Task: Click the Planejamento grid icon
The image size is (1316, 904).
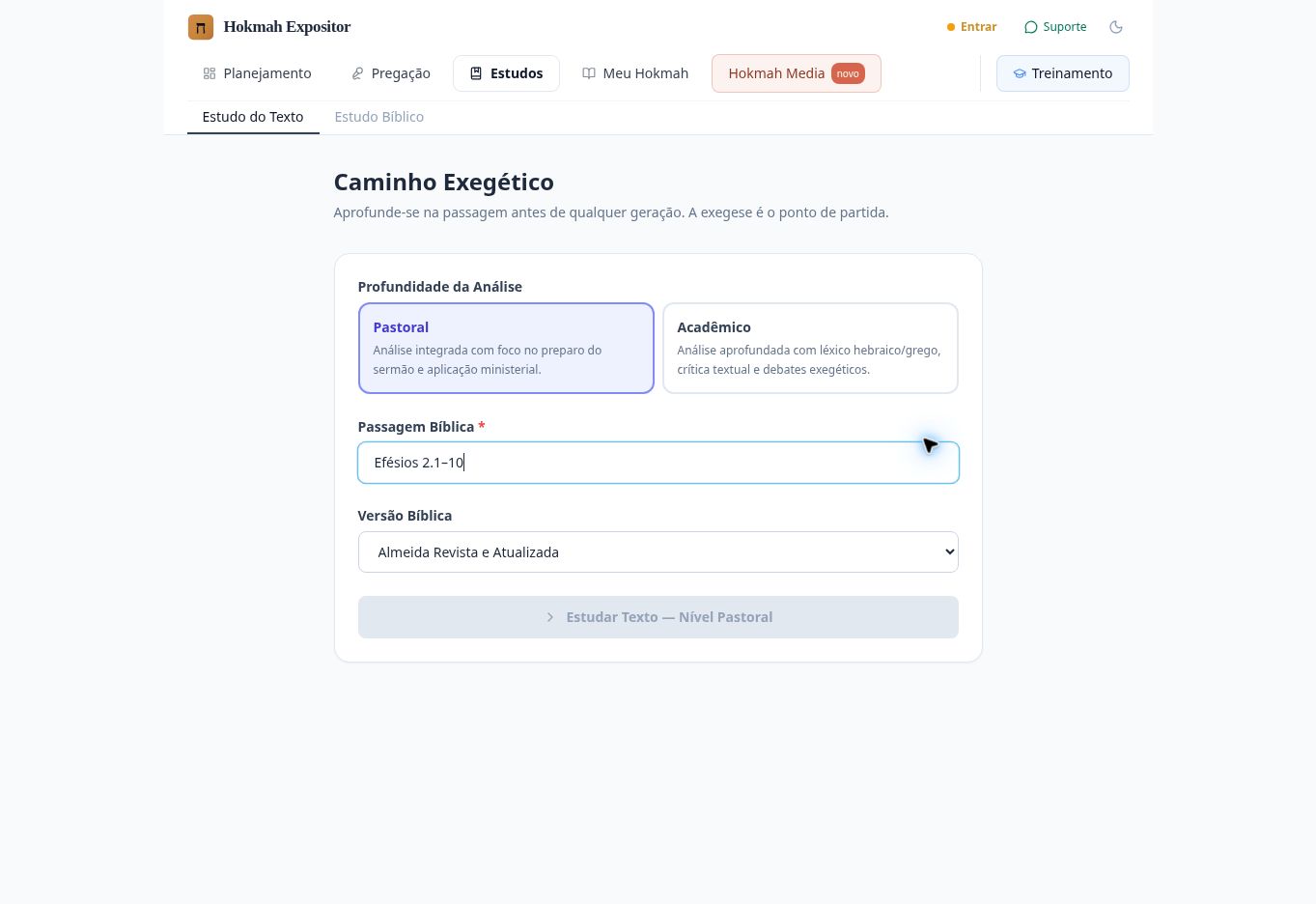Action: (x=210, y=73)
